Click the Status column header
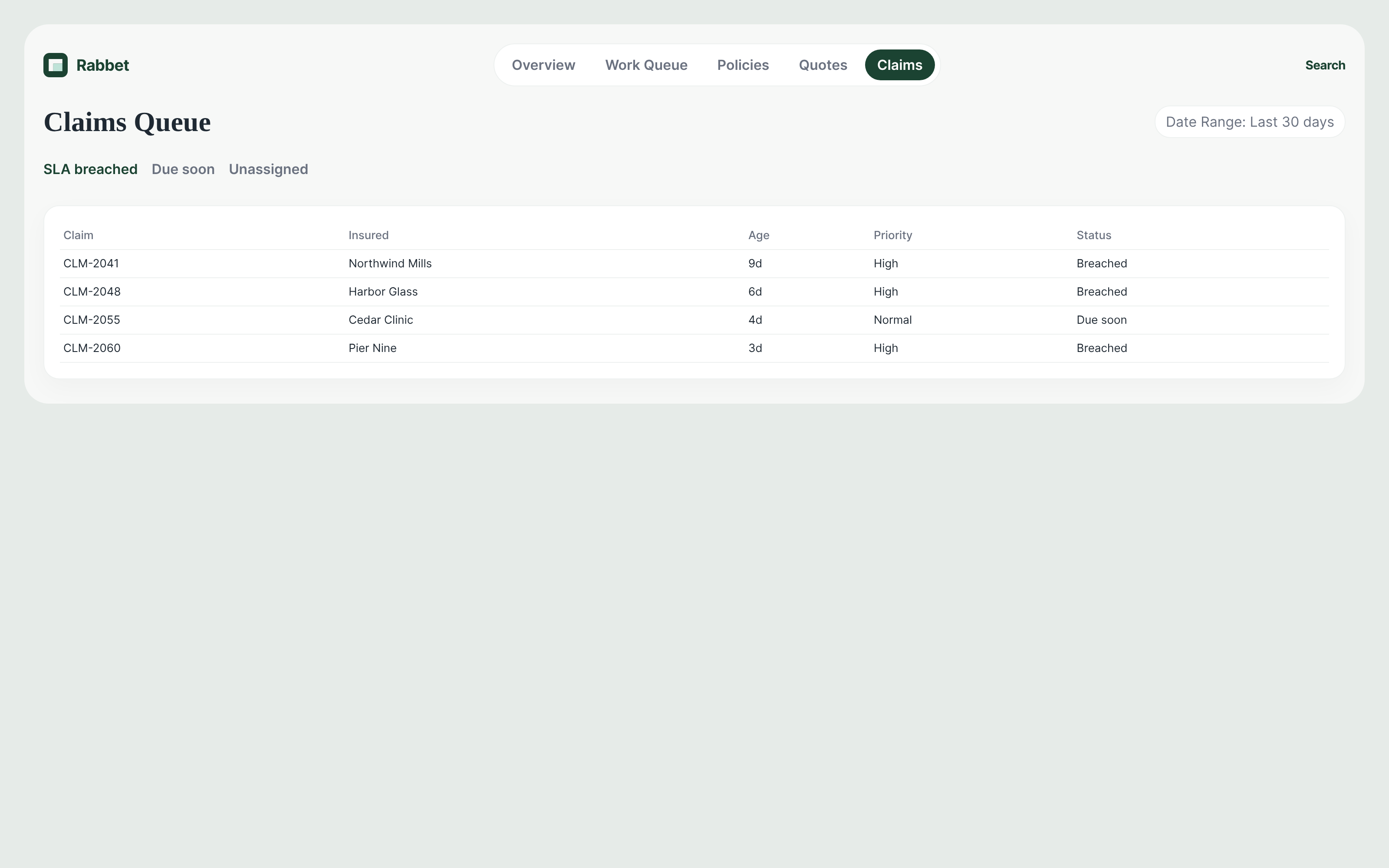 (1093, 235)
